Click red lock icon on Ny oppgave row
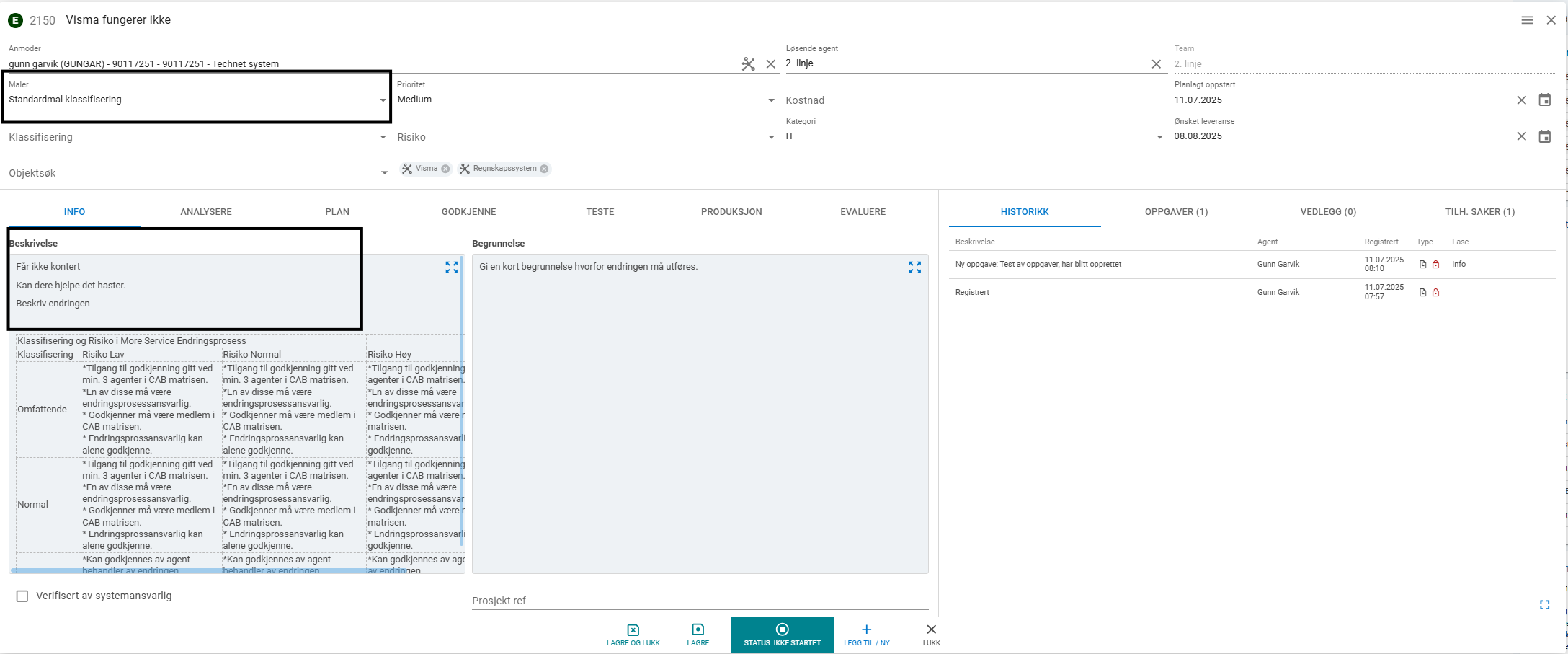Image resolution: width=1568 pixels, height=654 pixels. tap(1436, 265)
